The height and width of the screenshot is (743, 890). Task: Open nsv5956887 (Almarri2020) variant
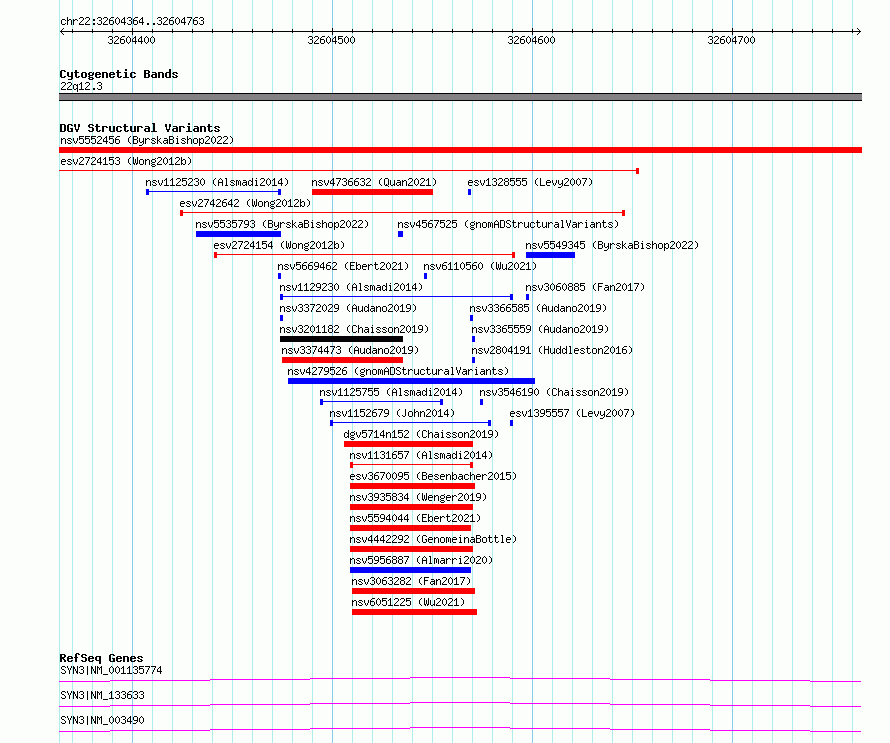(421, 560)
